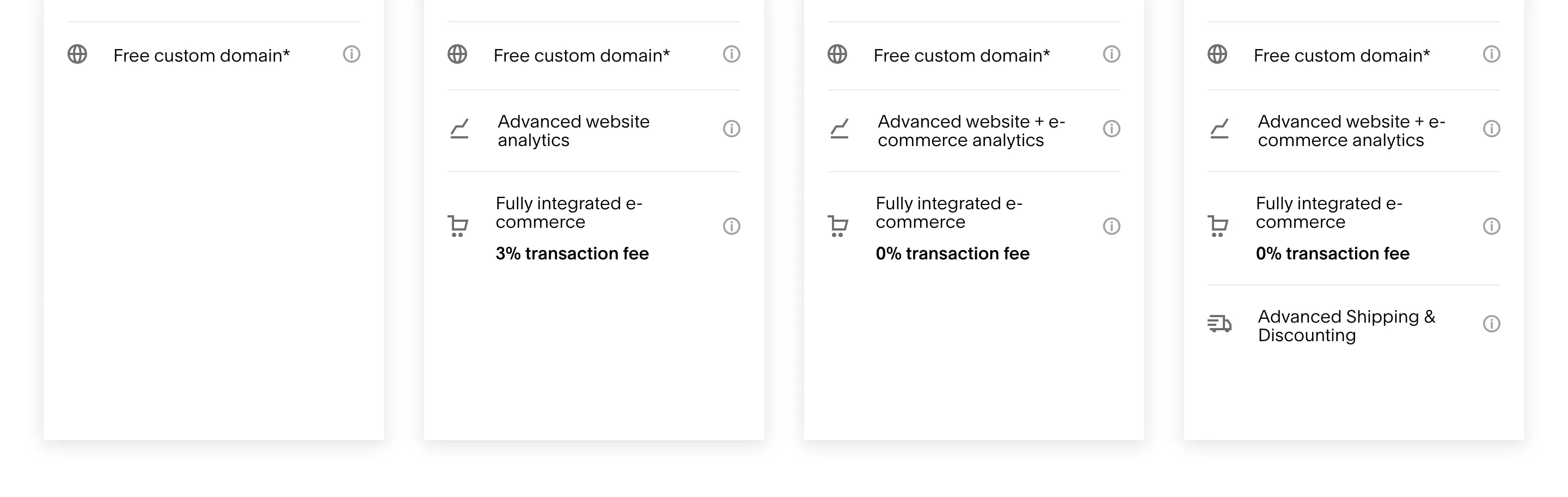Open the info tooltip for Free custom domain in first column
This screenshot has width=1568, height=497.
352,54
